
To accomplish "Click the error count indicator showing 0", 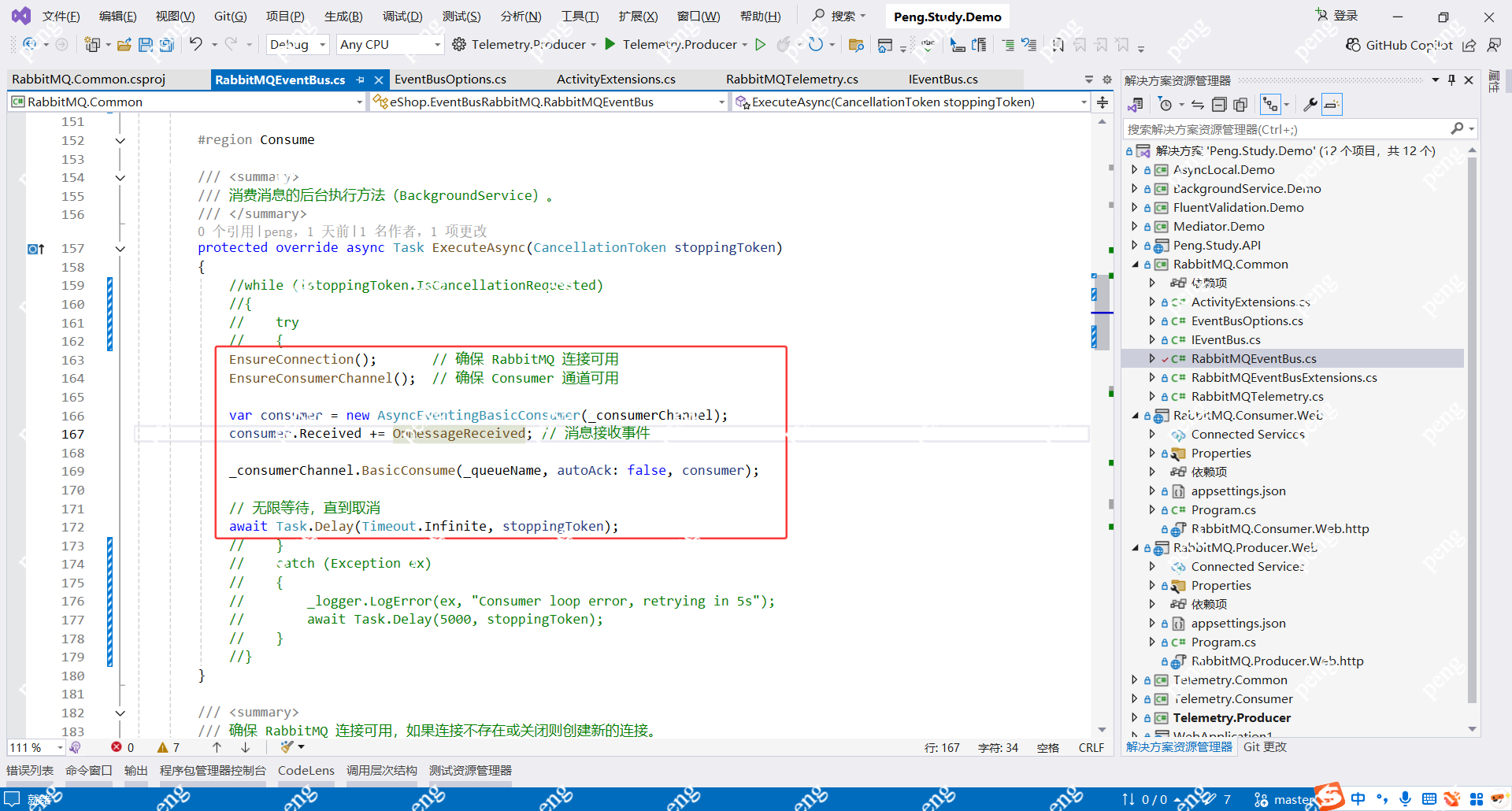I will [x=123, y=747].
